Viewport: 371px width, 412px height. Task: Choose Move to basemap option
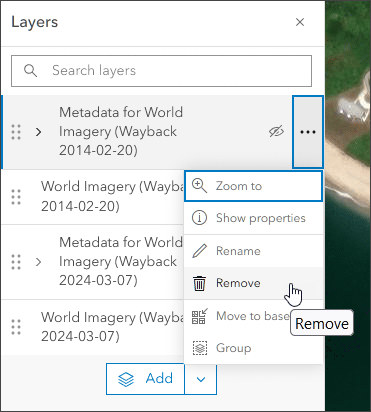pos(253,316)
